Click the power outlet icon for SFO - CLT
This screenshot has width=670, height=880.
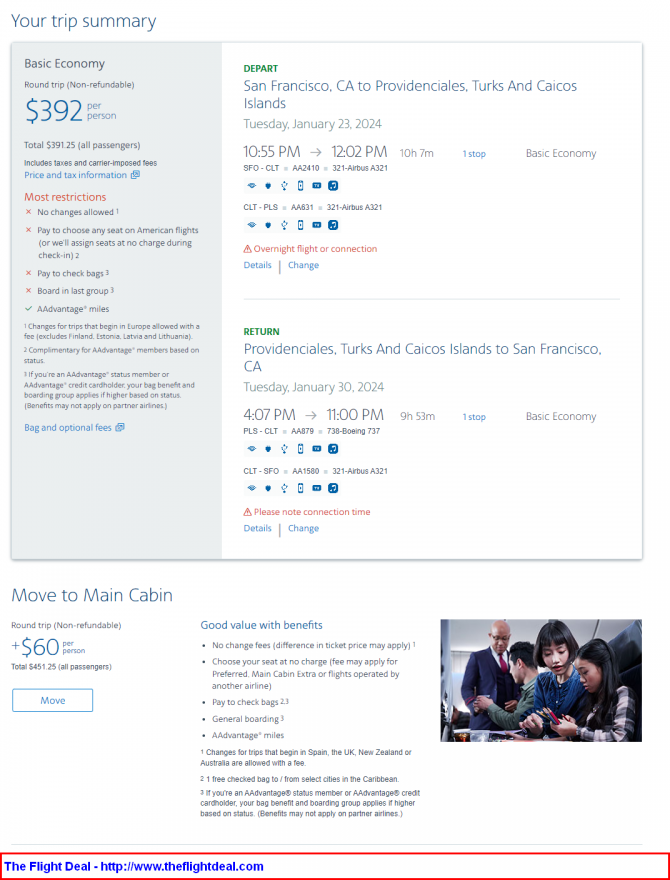(x=268, y=186)
